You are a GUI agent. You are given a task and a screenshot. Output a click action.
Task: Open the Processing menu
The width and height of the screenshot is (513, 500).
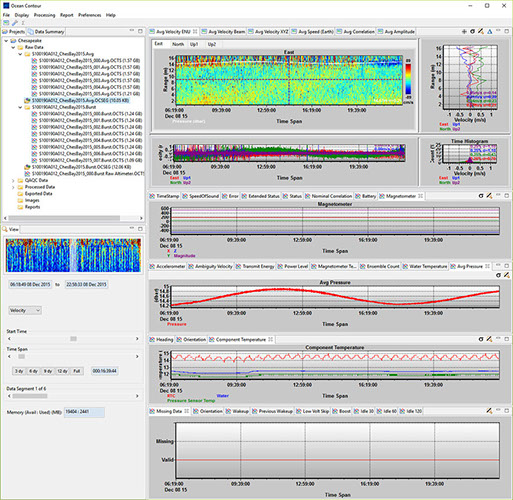point(44,15)
